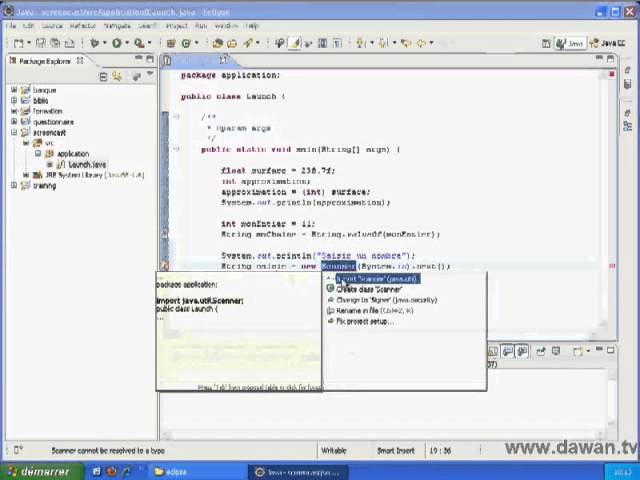Switch to the Java EE perspective button
Screen dimensions: 640x480
pos(607,43)
